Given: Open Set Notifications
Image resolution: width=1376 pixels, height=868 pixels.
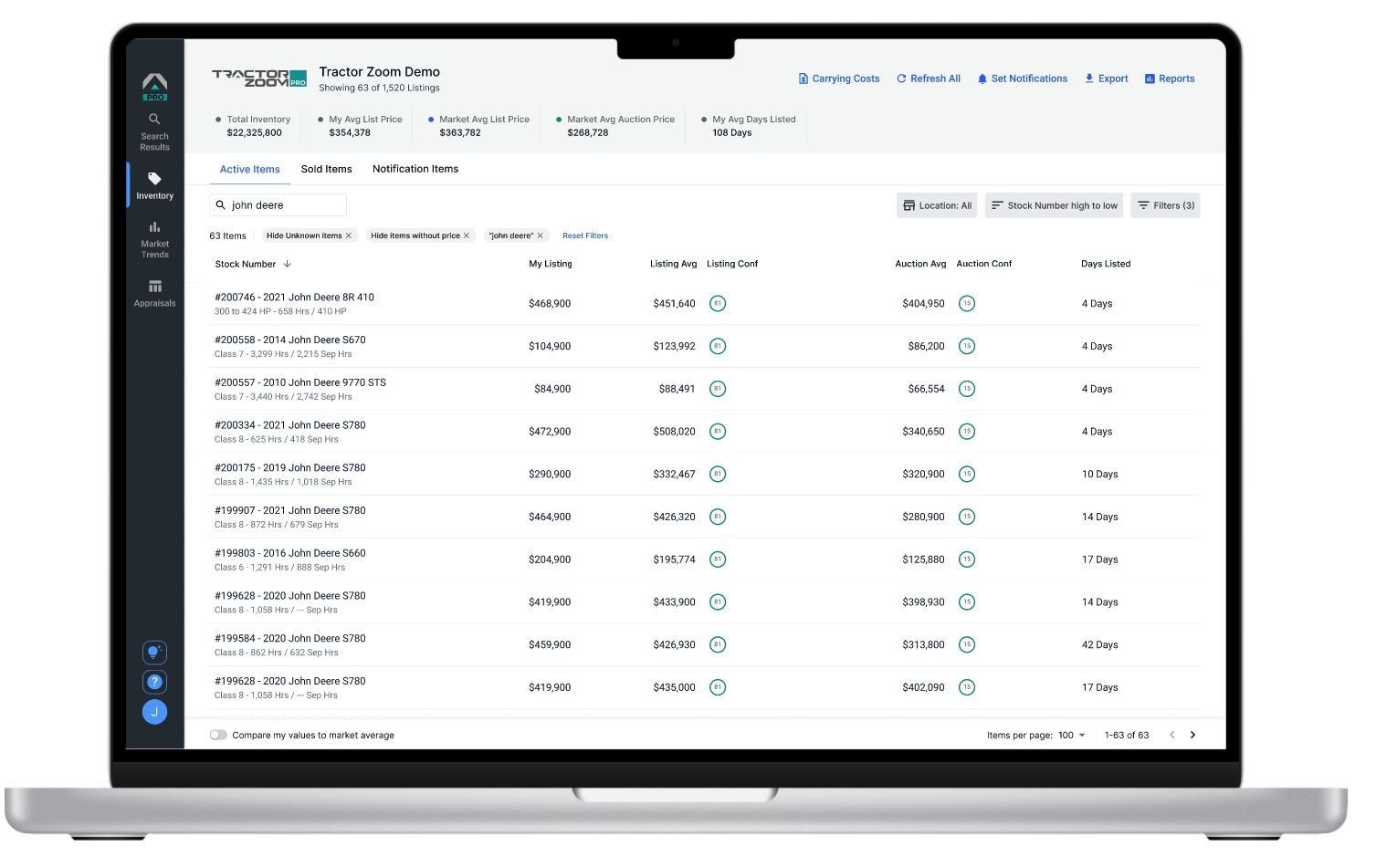Looking at the screenshot, I should coord(1022,78).
